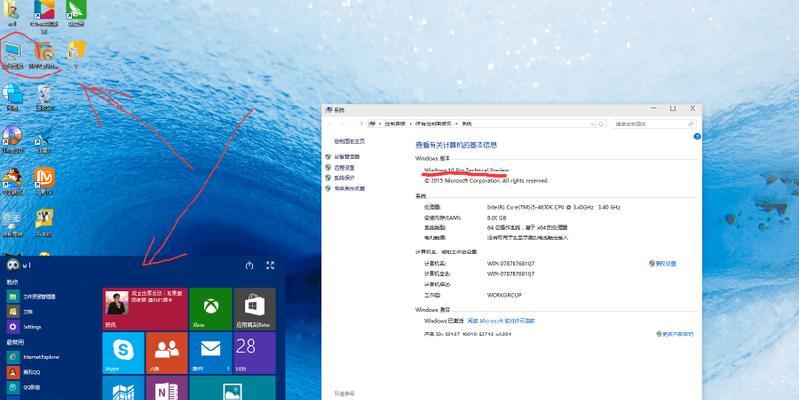The height and width of the screenshot is (400, 799).
Task: Open Remote settings in the left pane
Action: click(x=344, y=168)
